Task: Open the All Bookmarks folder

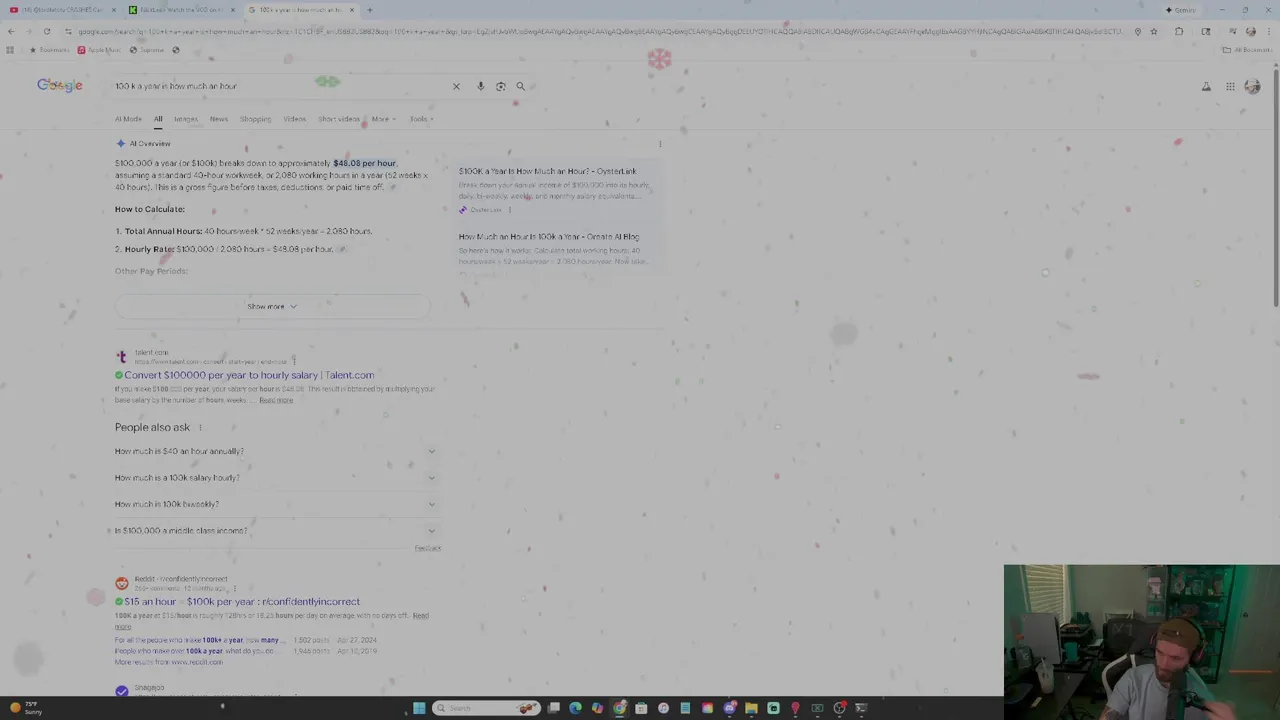Action: click(x=1246, y=50)
